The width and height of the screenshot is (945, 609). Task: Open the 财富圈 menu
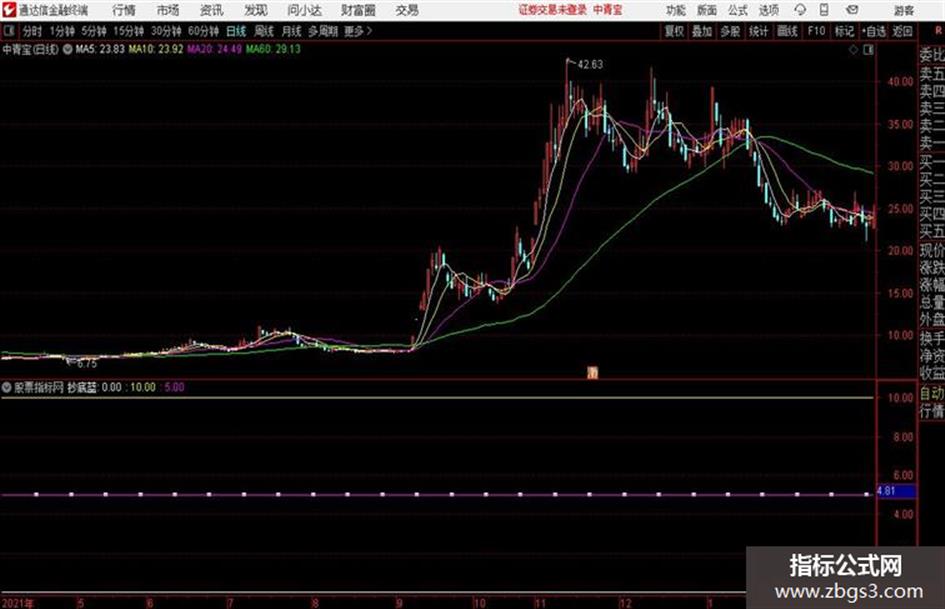(358, 10)
